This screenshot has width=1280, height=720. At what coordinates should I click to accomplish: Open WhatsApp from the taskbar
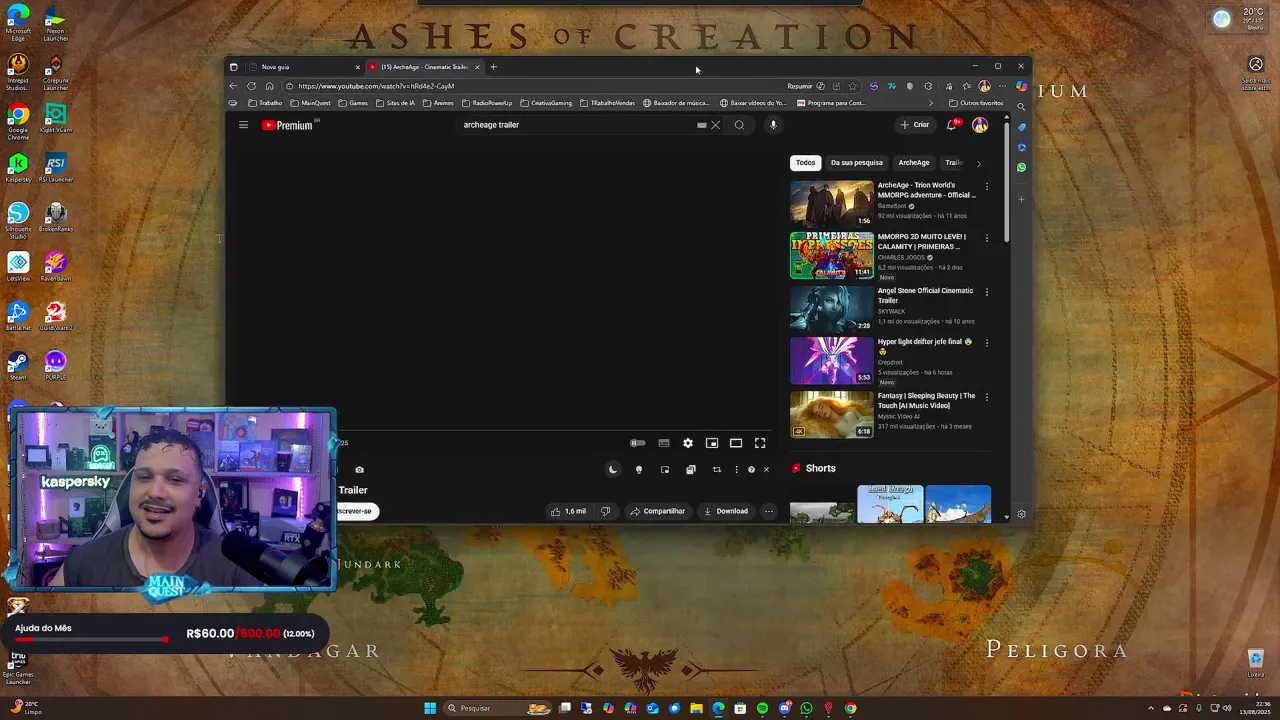(806, 708)
